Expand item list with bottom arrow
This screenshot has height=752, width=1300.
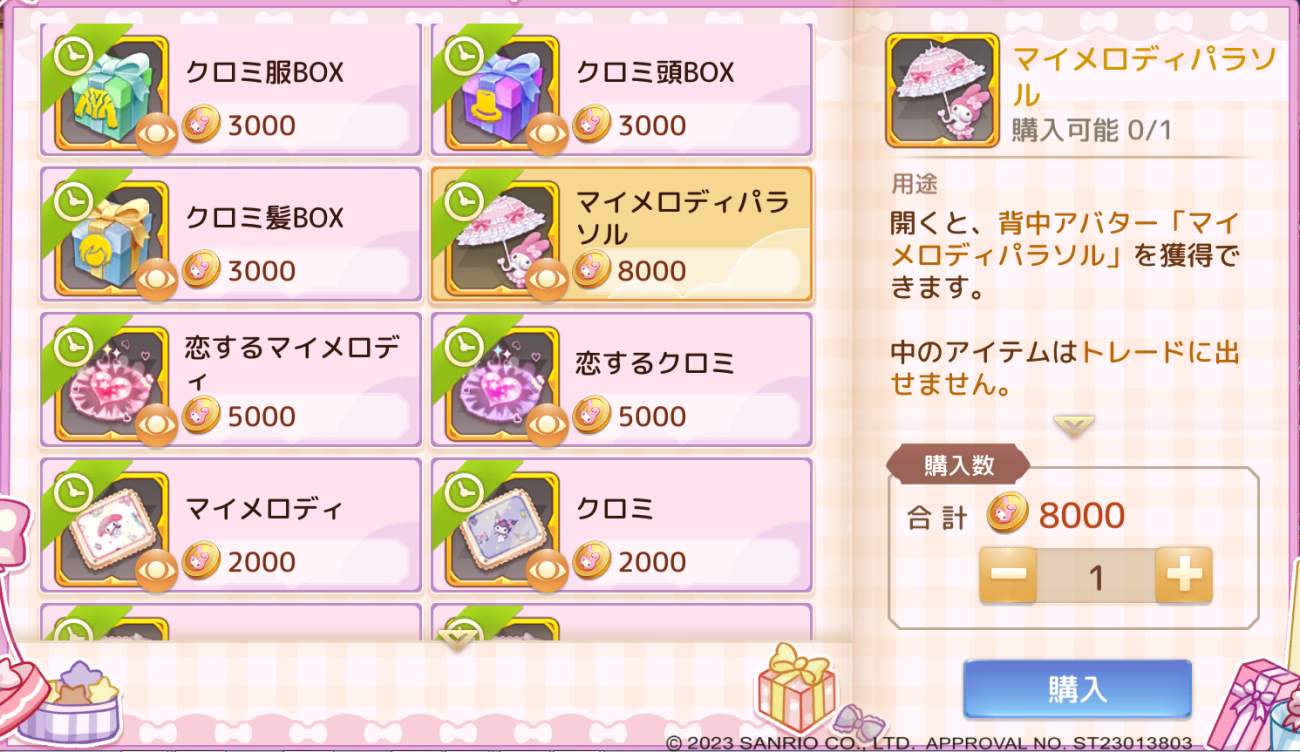pyautogui.click(x=456, y=640)
